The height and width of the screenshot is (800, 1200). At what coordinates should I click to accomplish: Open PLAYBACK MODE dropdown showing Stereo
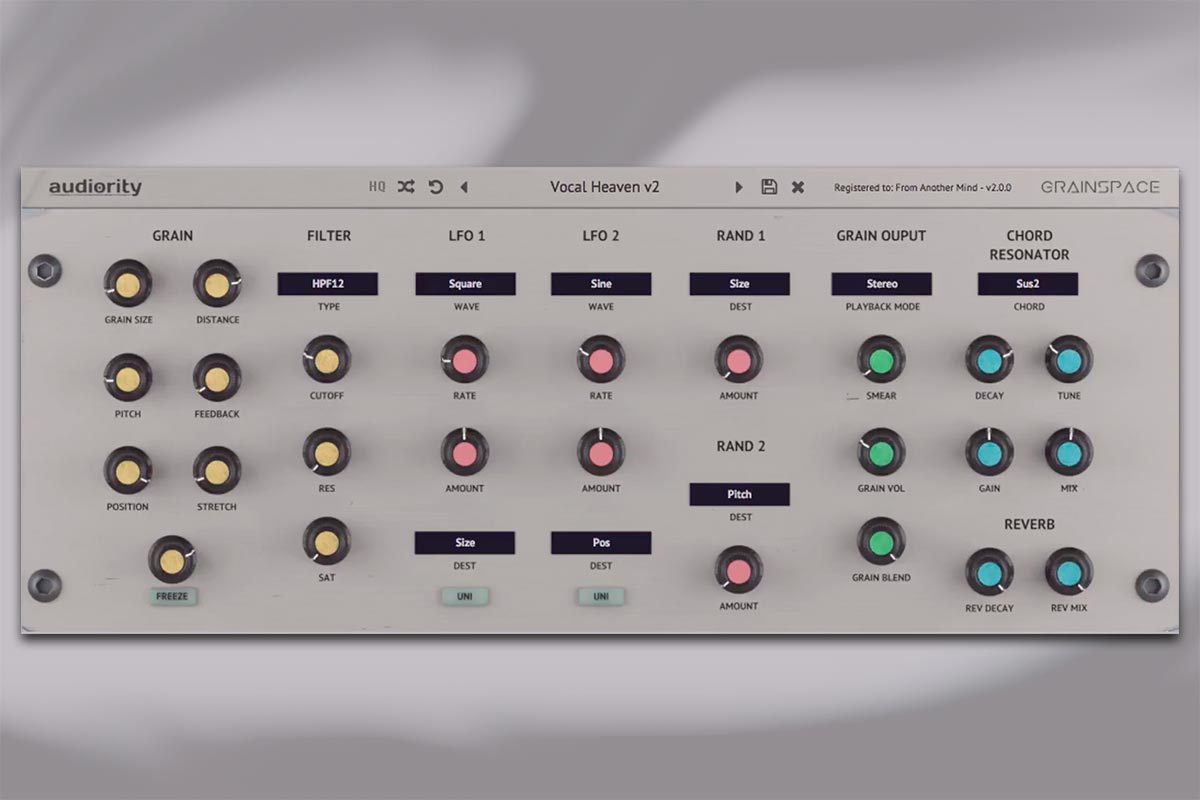(881, 284)
